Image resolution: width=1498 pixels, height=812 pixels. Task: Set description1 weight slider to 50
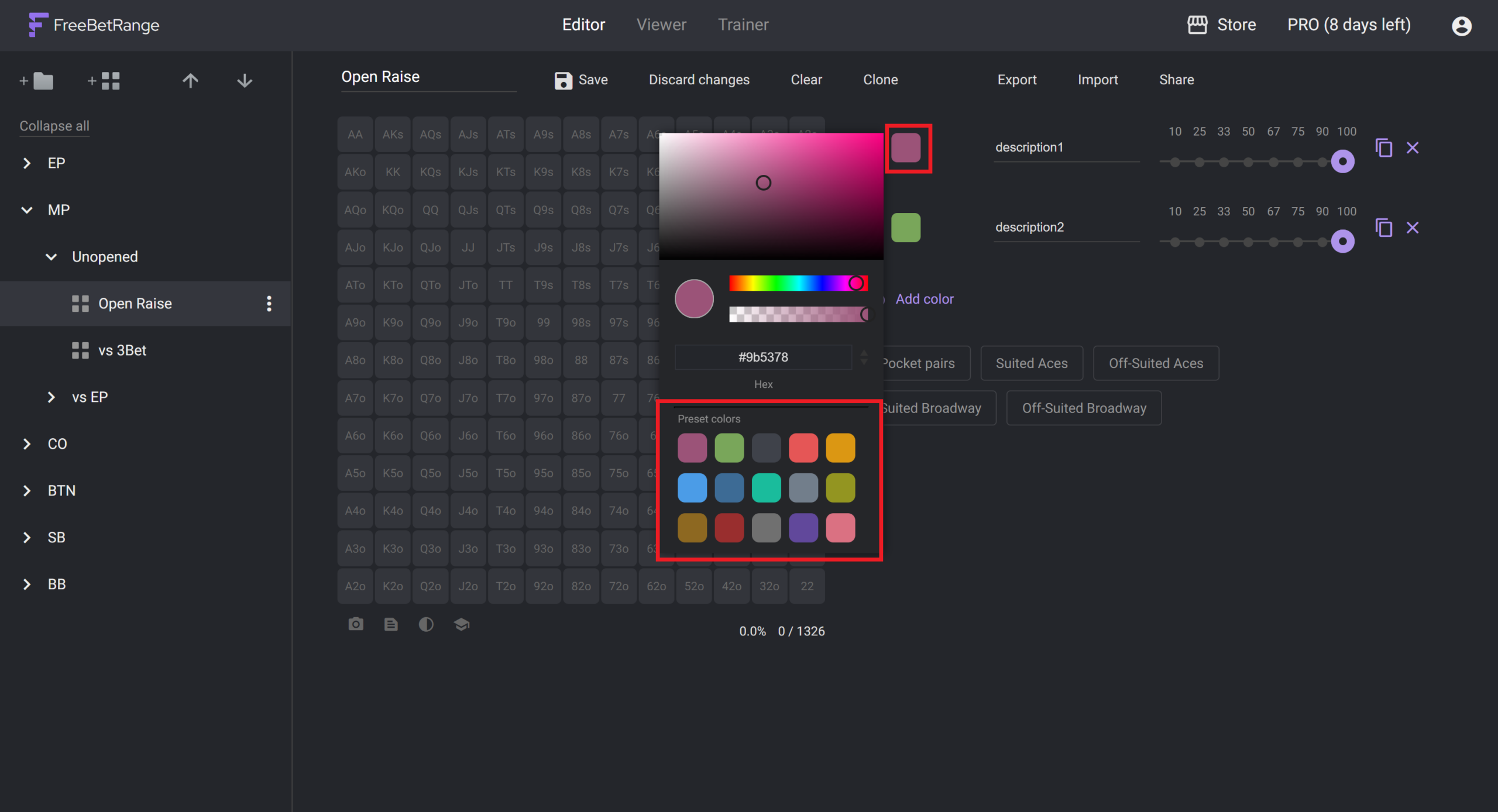(1248, 162)
